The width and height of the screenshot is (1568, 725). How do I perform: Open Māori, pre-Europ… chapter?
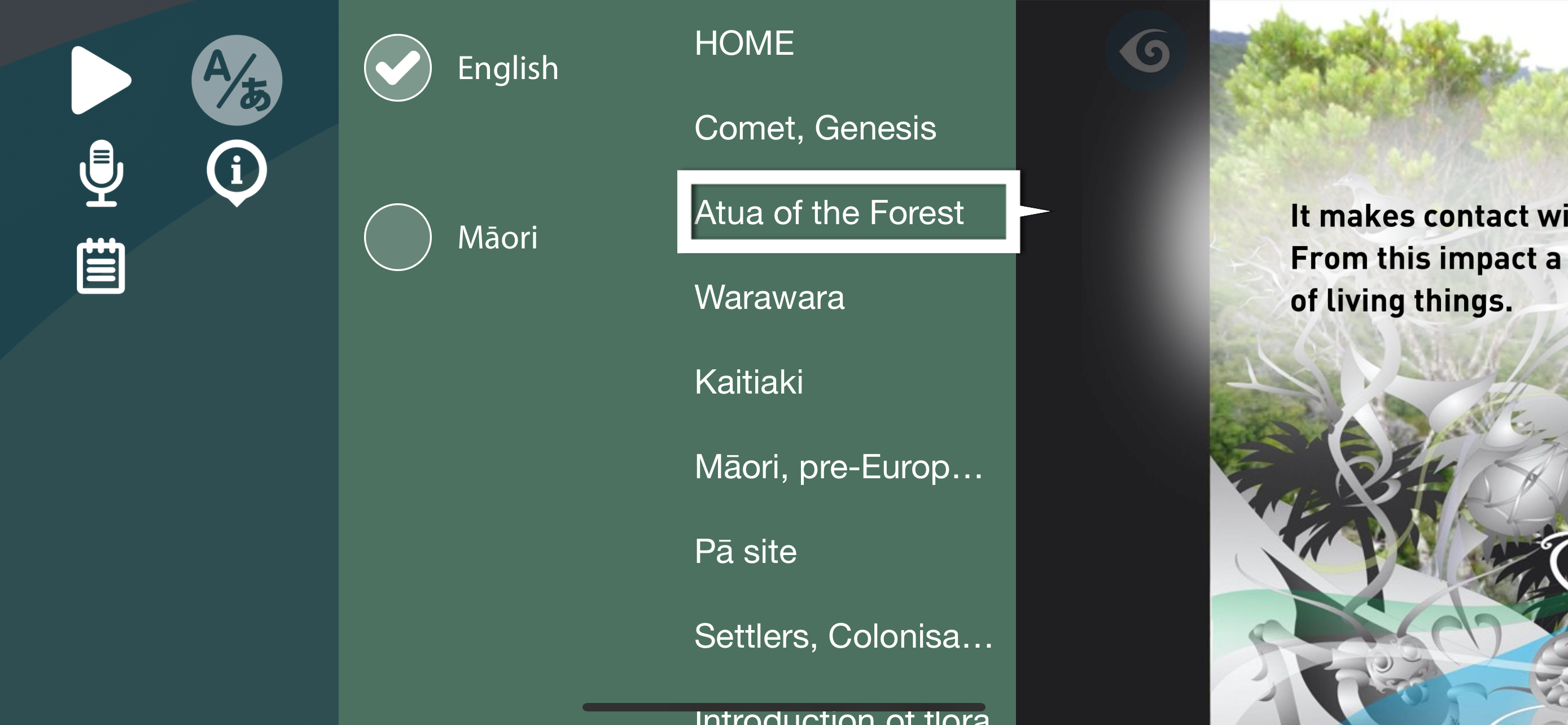838,467
